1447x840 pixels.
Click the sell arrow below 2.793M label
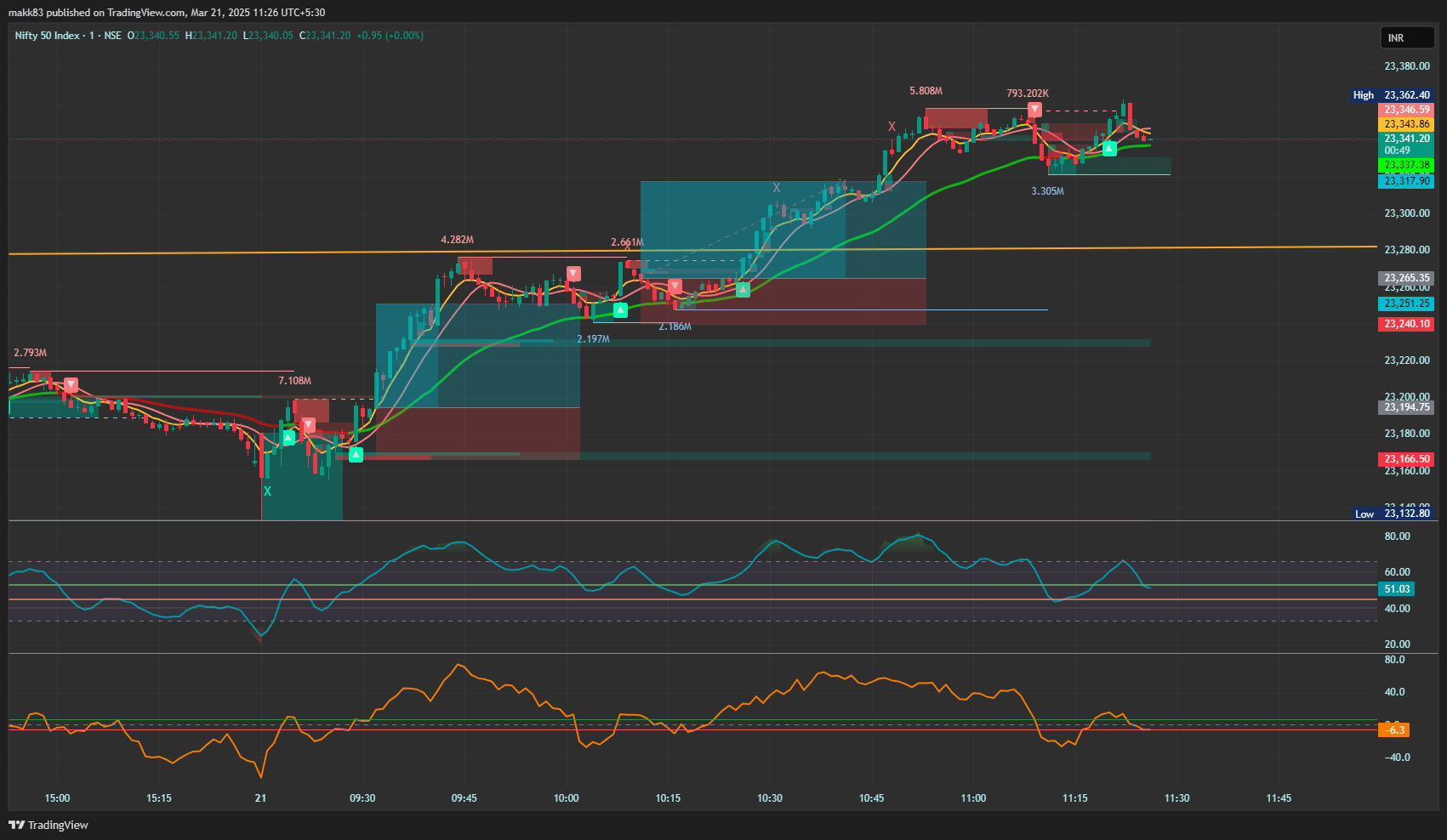click(71, 385)
